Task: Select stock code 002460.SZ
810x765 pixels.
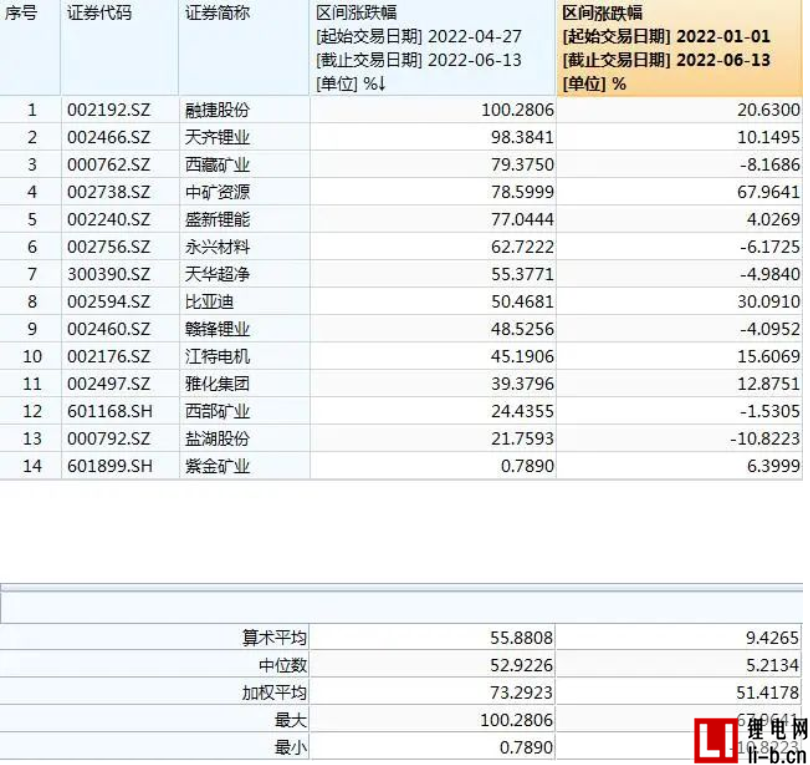Action: [108, 329]
